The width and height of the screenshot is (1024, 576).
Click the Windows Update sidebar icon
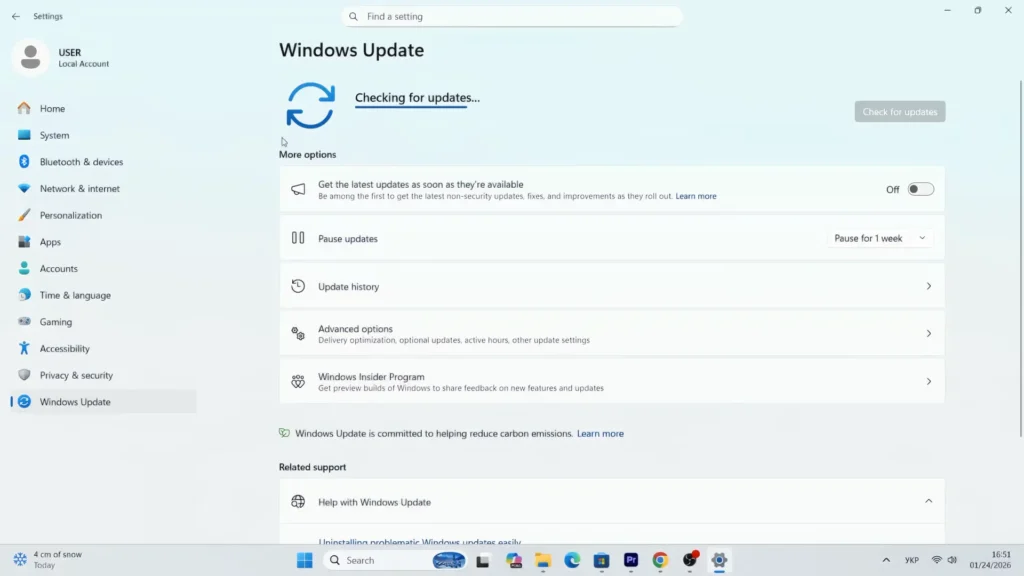tap(24, 402)
